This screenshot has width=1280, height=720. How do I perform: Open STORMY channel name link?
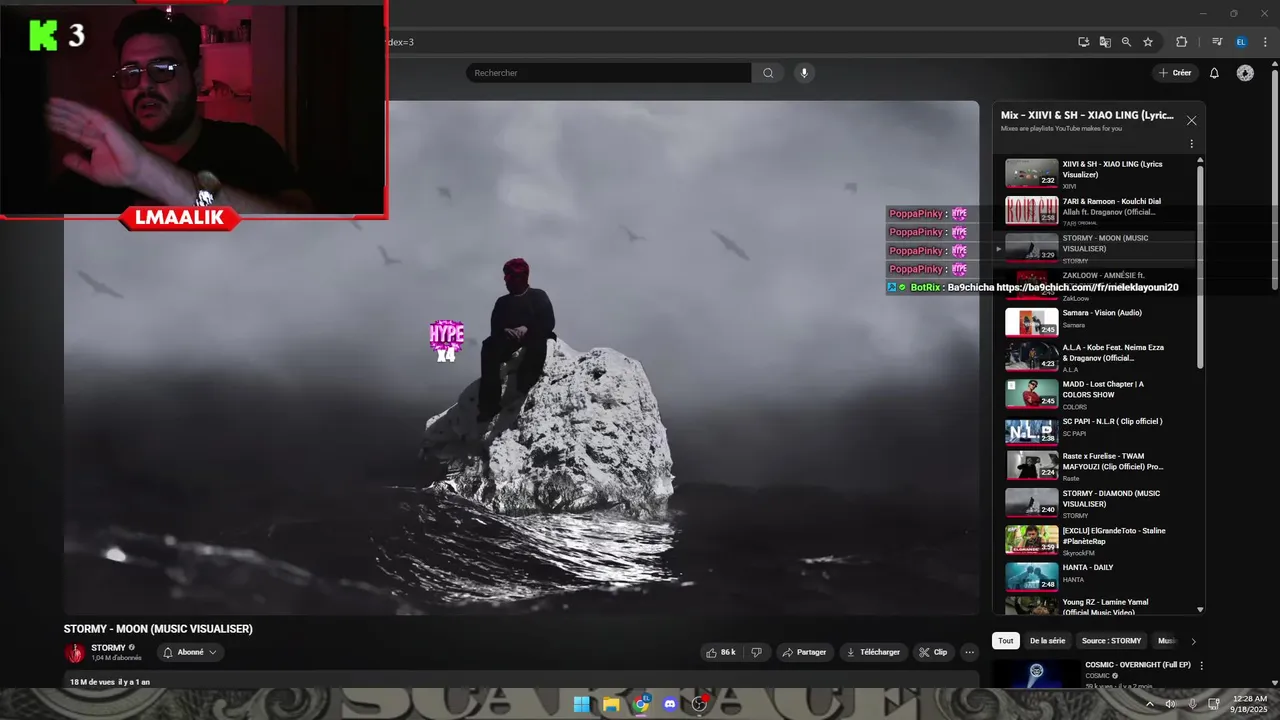pos(108,648)
